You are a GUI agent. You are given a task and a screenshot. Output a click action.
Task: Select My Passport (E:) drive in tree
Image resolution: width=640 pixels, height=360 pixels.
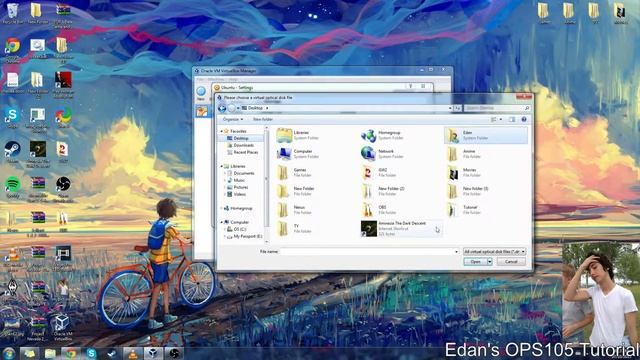click(x=247, y=236)
